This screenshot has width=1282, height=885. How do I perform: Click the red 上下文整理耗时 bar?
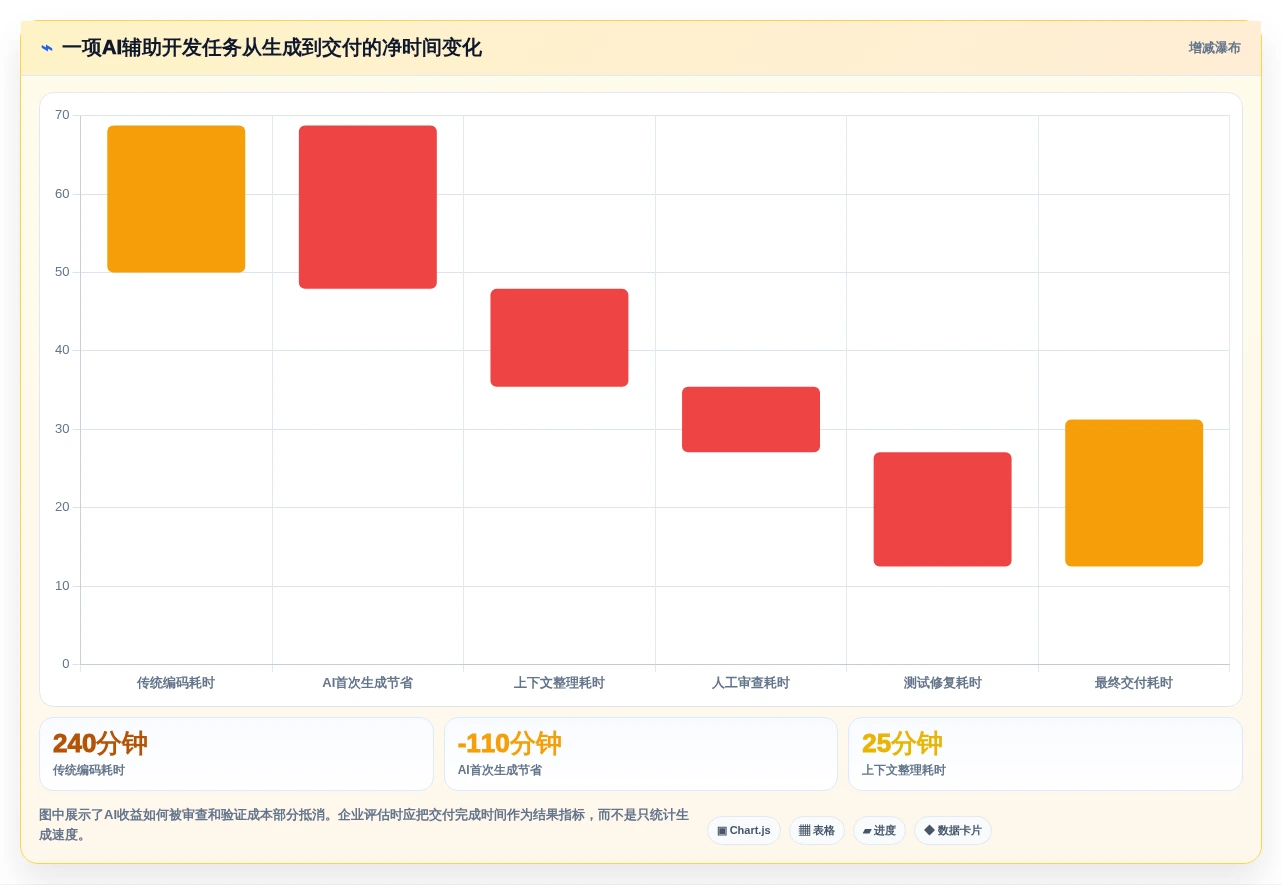559,338
